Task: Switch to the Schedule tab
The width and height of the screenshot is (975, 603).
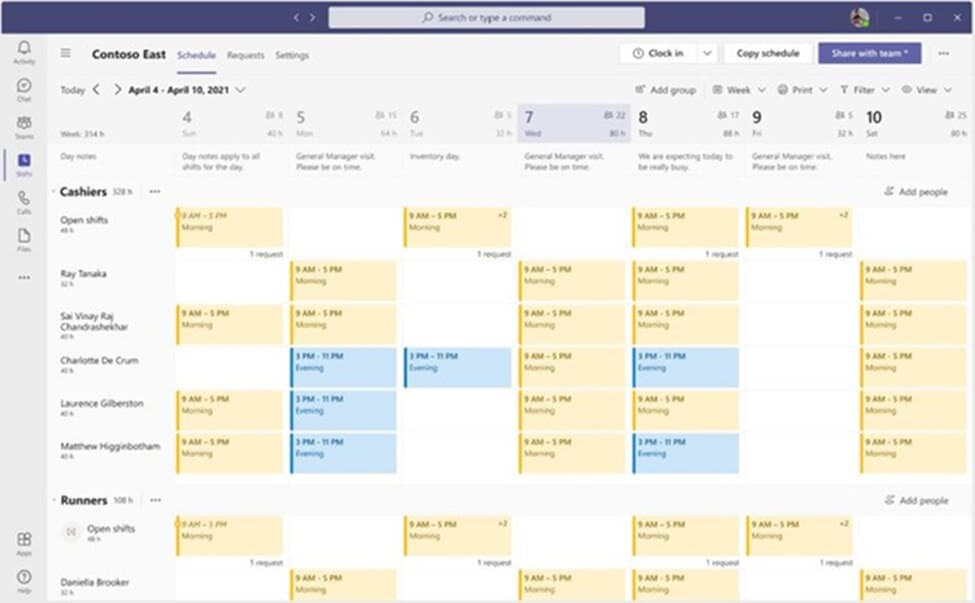Action: [196, 55]
